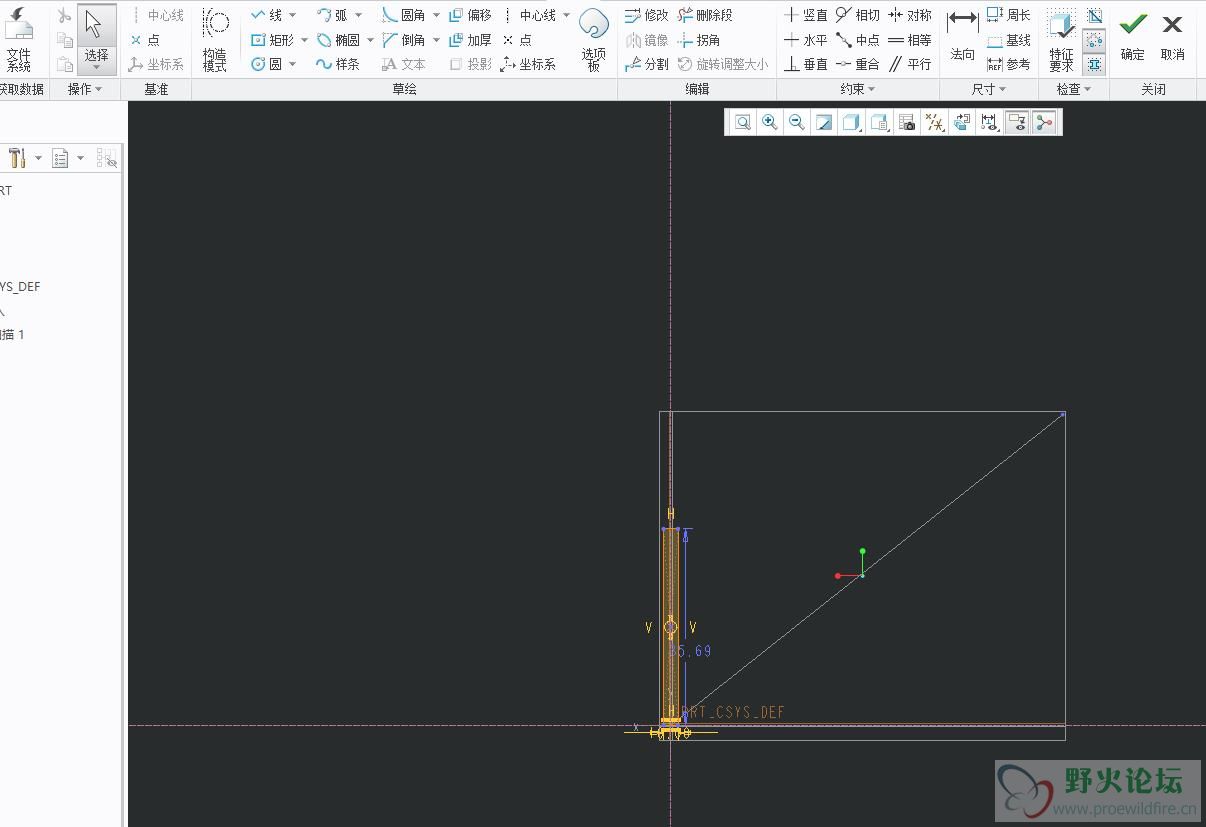
Task: Open 特征要求 feature requirements
Action: tap(1062, 39)
